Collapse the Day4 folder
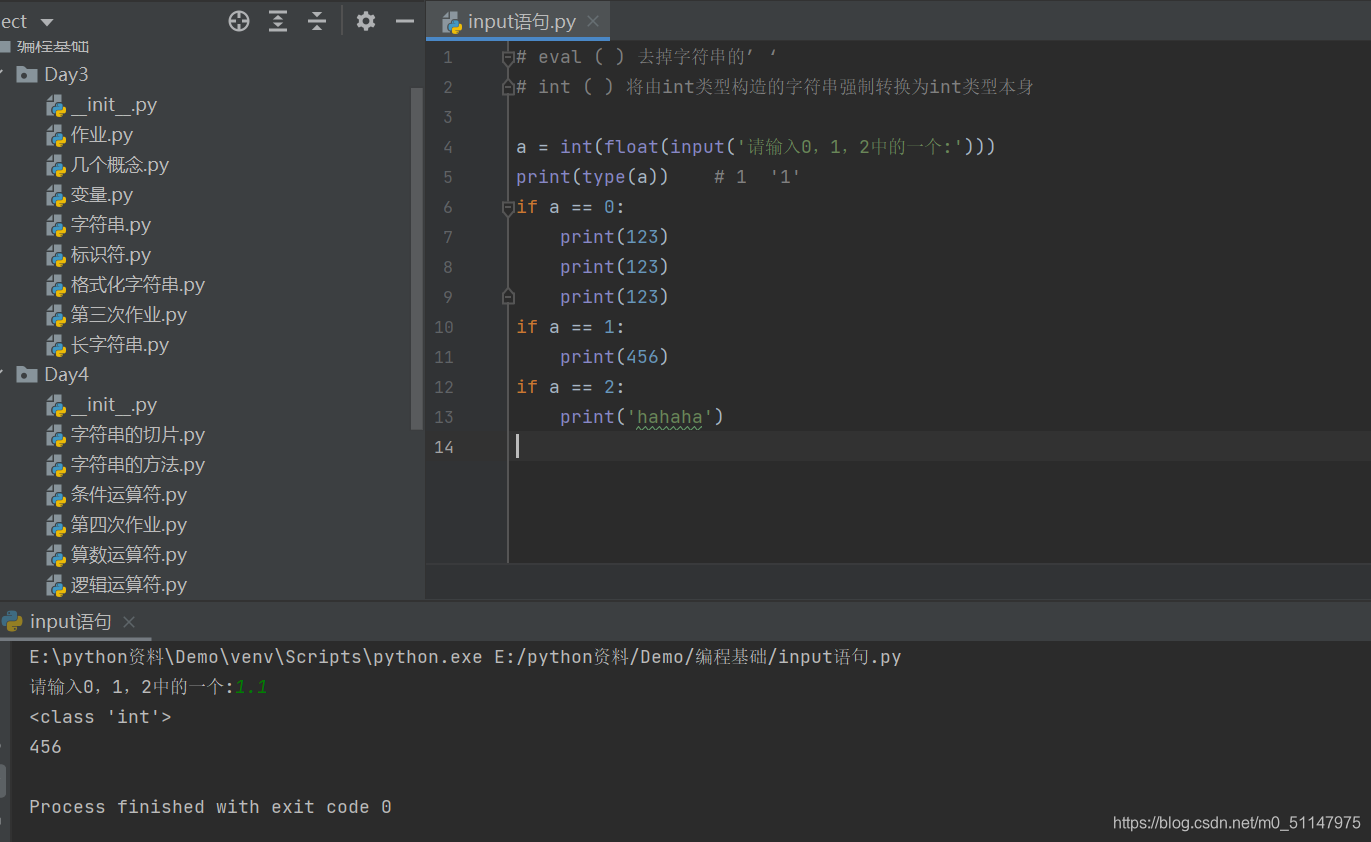 point(3,374)
